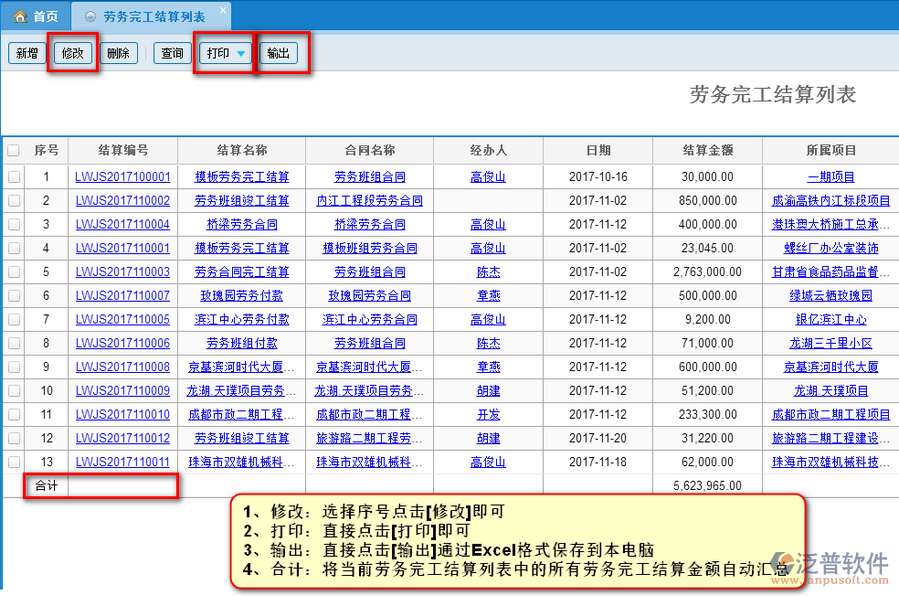The height and width of the screenshot is (596, 899).
Task: Click the 修改 toolbar button
Action: click(x=74, y=54)
